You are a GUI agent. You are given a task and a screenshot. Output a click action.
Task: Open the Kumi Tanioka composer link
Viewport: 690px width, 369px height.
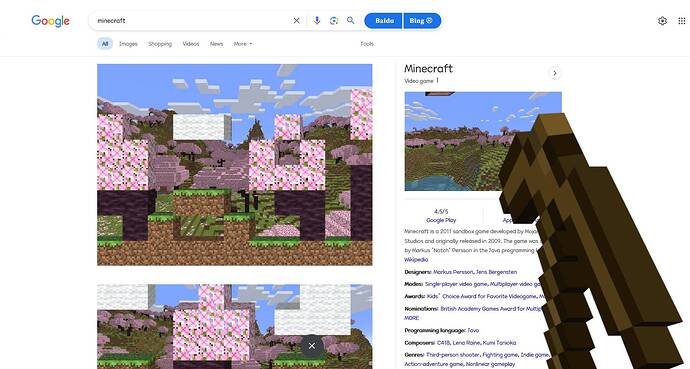pos(500,343)
